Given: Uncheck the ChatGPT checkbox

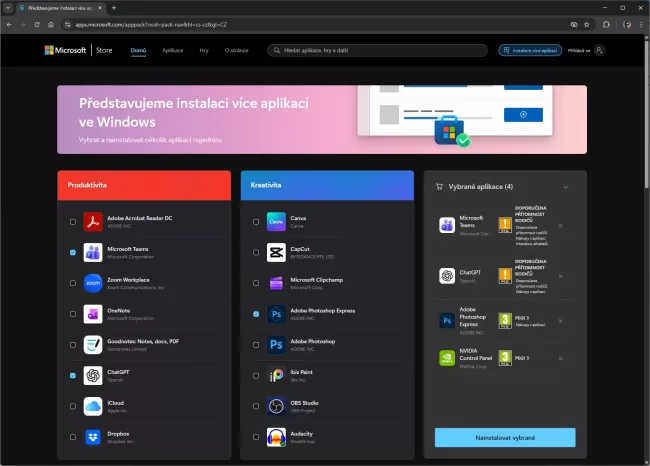Looking at the screenshot, I should 73,376.
